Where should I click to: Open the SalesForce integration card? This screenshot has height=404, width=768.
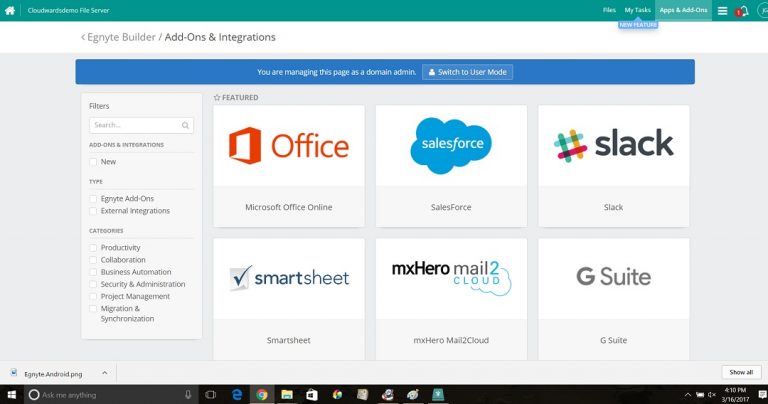click(x=451, y=166)
